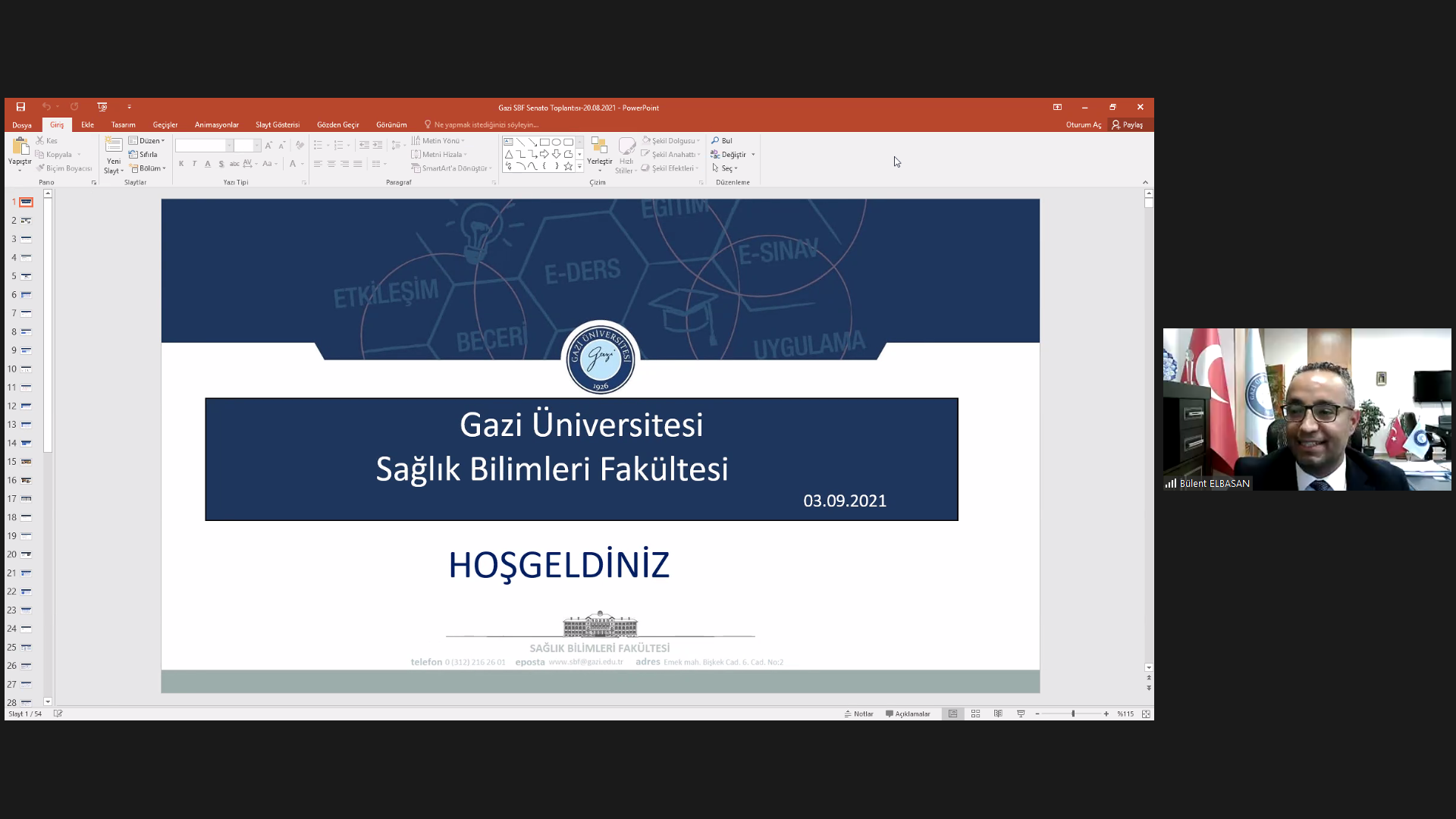1456x819 pixels.
Task: Justify text alignment icon
Action: click(358, 164)
